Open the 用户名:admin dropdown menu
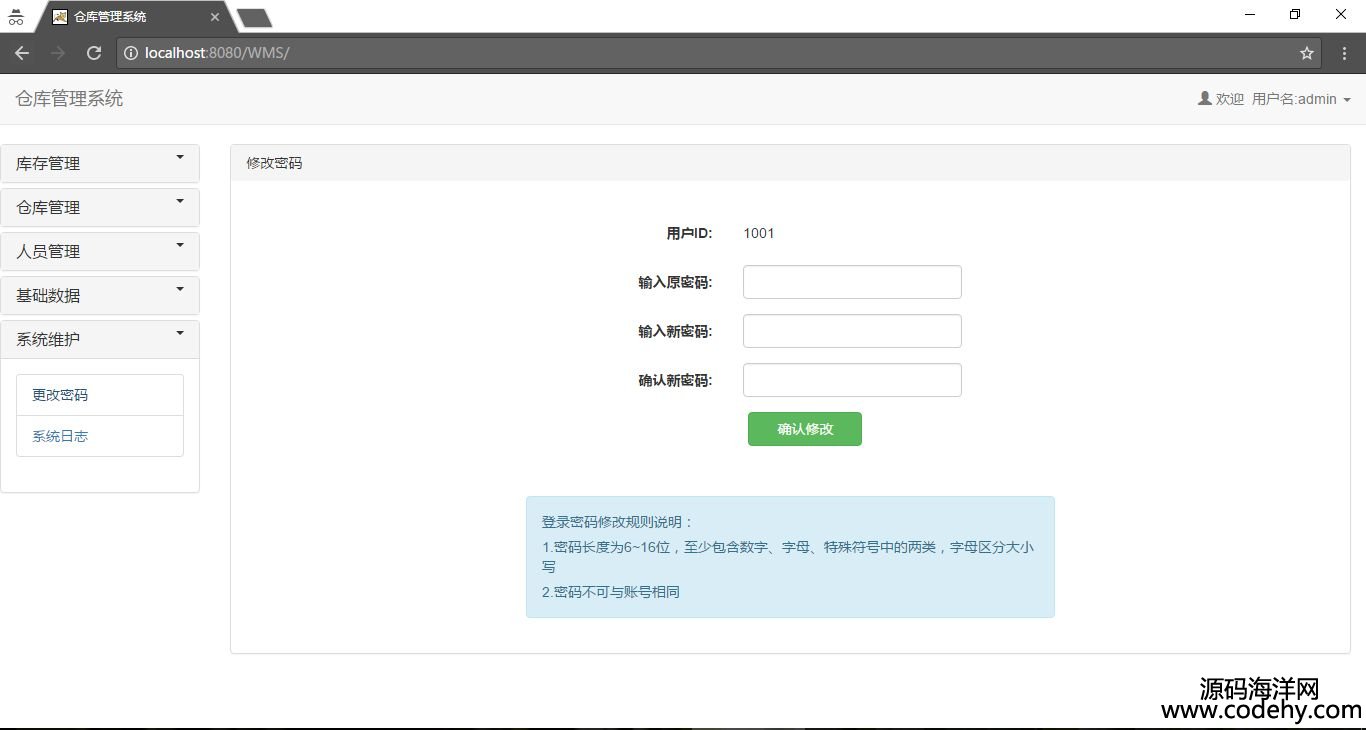This screenshot has height=730, width=1366. [1301, 99]
